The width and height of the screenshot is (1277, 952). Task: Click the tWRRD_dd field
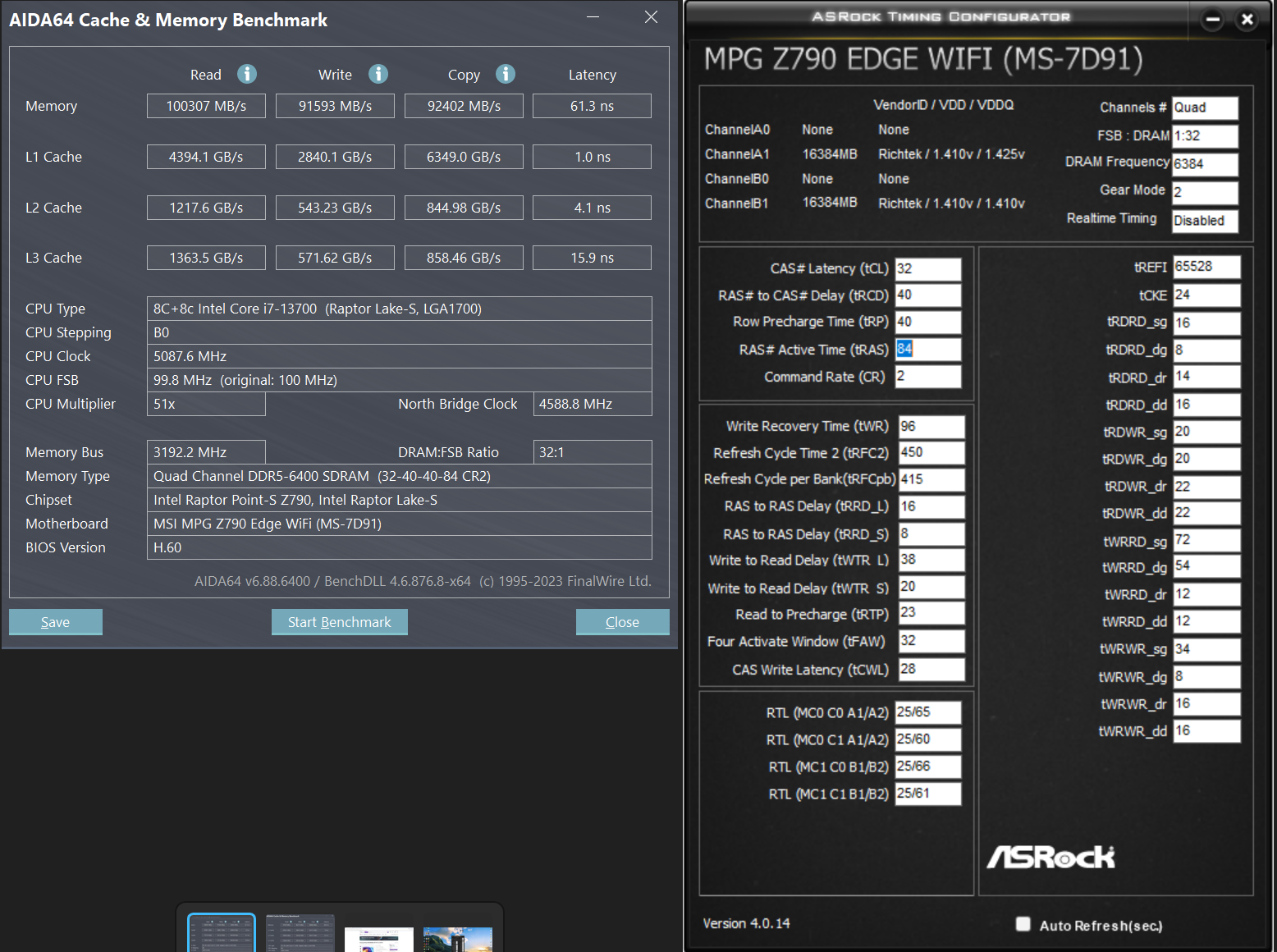(1206, 621)
